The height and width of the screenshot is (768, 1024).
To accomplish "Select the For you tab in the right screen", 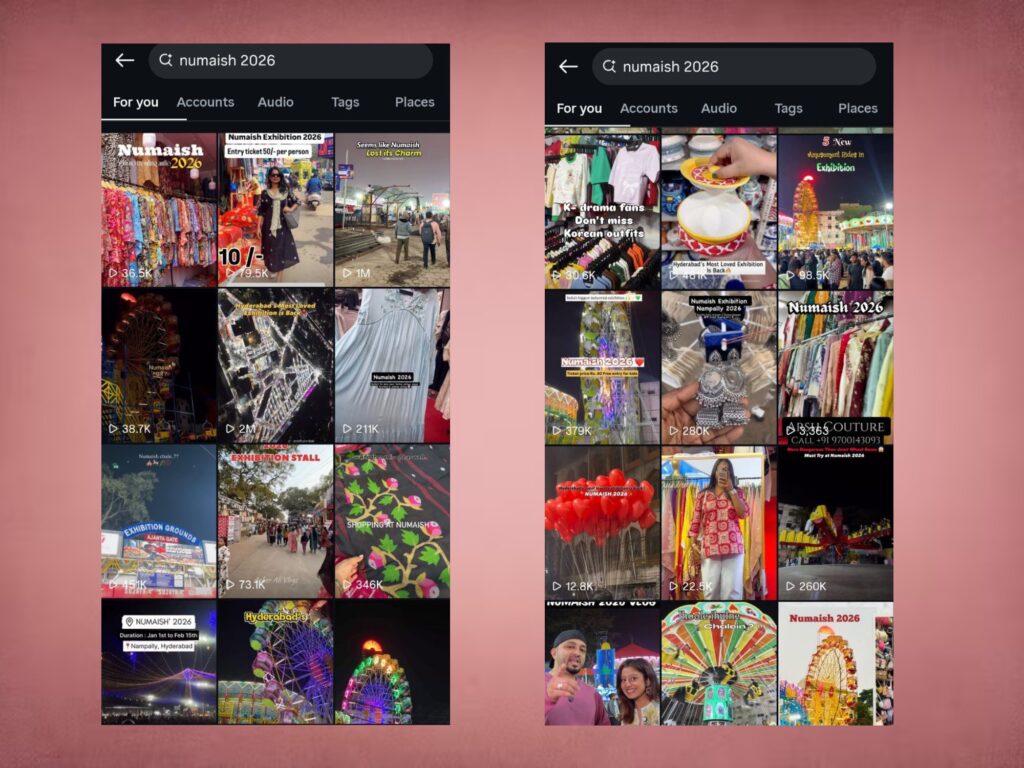I will [x=579, y=108].
